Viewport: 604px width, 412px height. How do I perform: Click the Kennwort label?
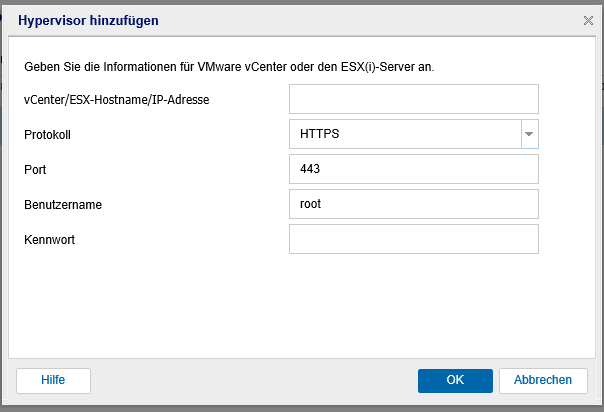point(49,239)
